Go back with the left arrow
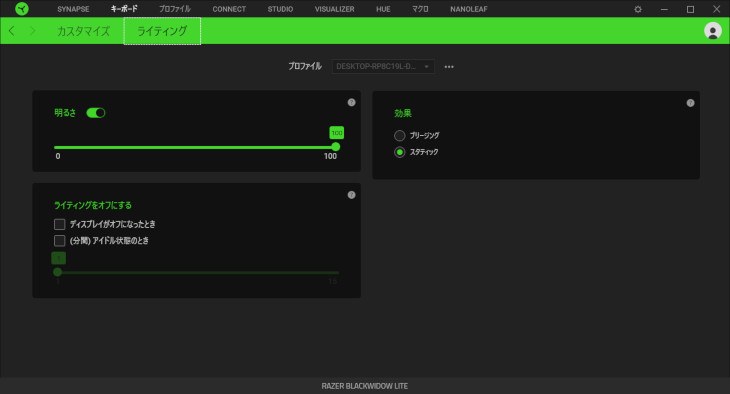 click(12, 31)
